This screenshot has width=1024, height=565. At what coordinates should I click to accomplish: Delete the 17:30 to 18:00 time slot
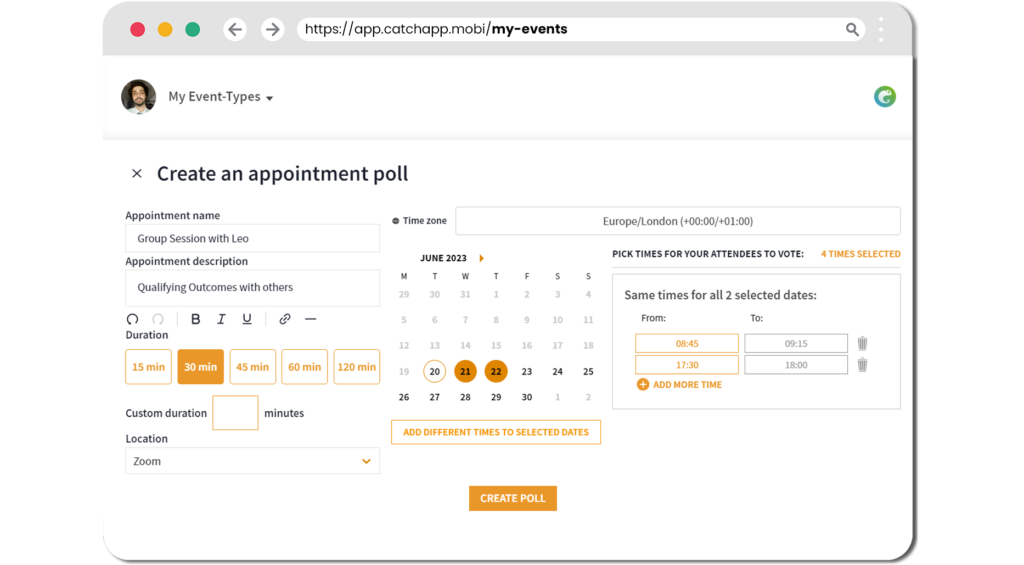point(862,364)
